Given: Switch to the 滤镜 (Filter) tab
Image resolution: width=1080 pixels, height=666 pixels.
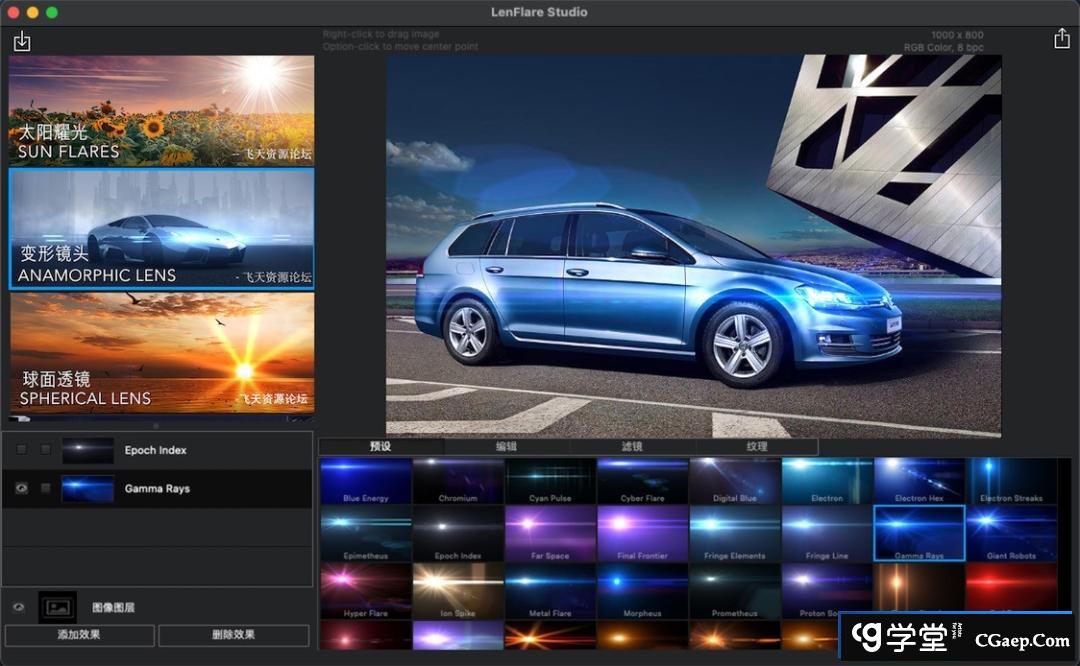Looking at the screenshot, I should pyautogui.click(x=631, y=447).
